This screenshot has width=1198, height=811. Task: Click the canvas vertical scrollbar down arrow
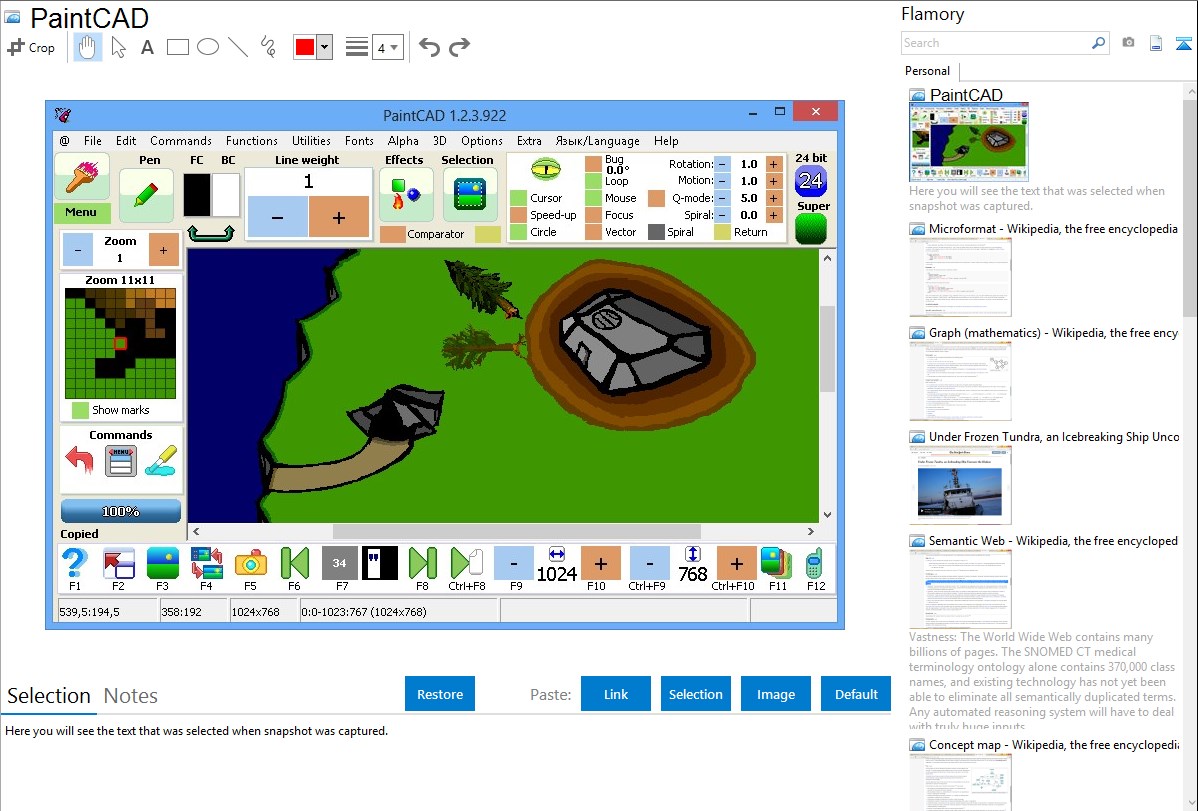pyautogui.click(x=827, y=514)
